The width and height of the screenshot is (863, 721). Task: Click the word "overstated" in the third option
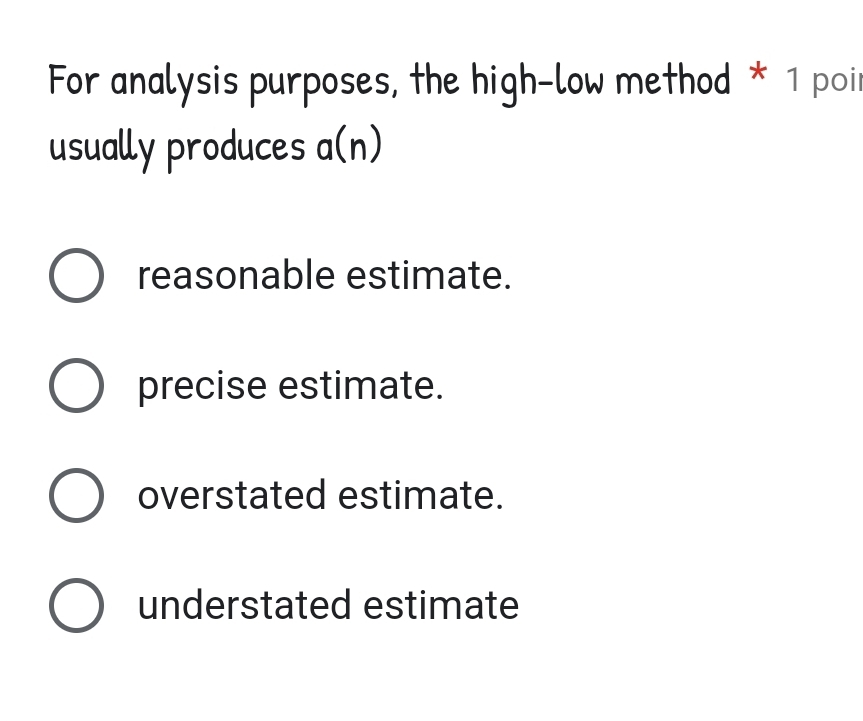(232, 496)
